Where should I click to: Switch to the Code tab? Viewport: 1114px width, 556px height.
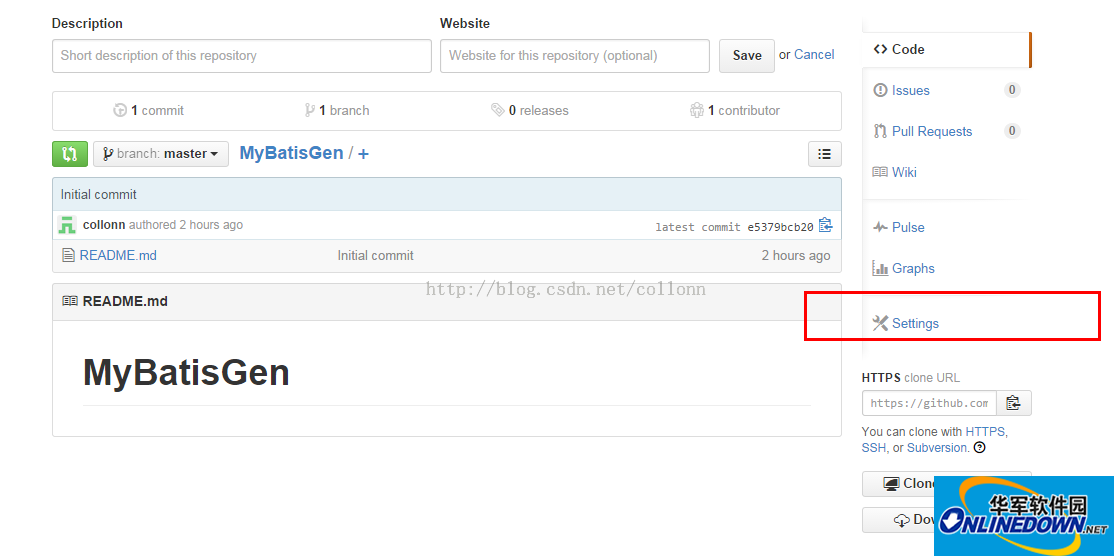click(x=945, y=49)
